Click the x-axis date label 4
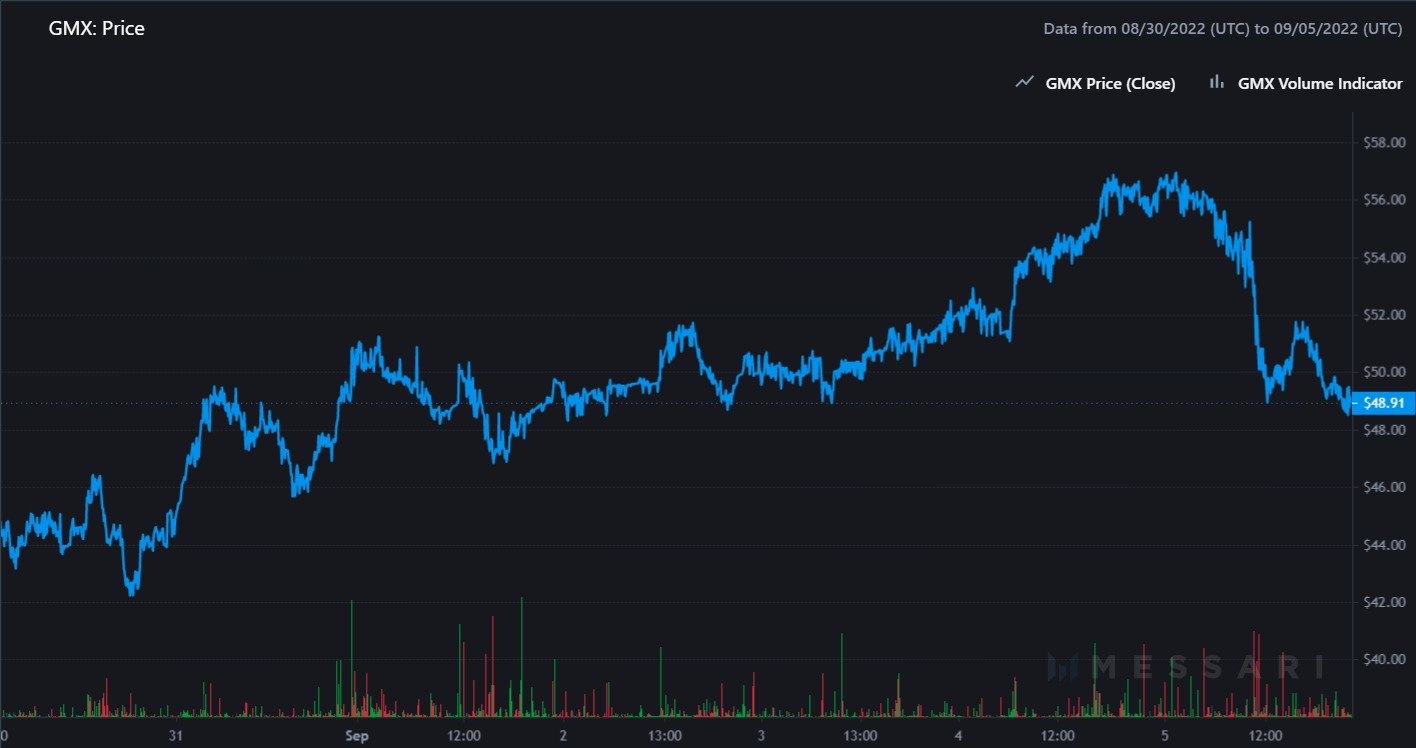 point(959,736)
